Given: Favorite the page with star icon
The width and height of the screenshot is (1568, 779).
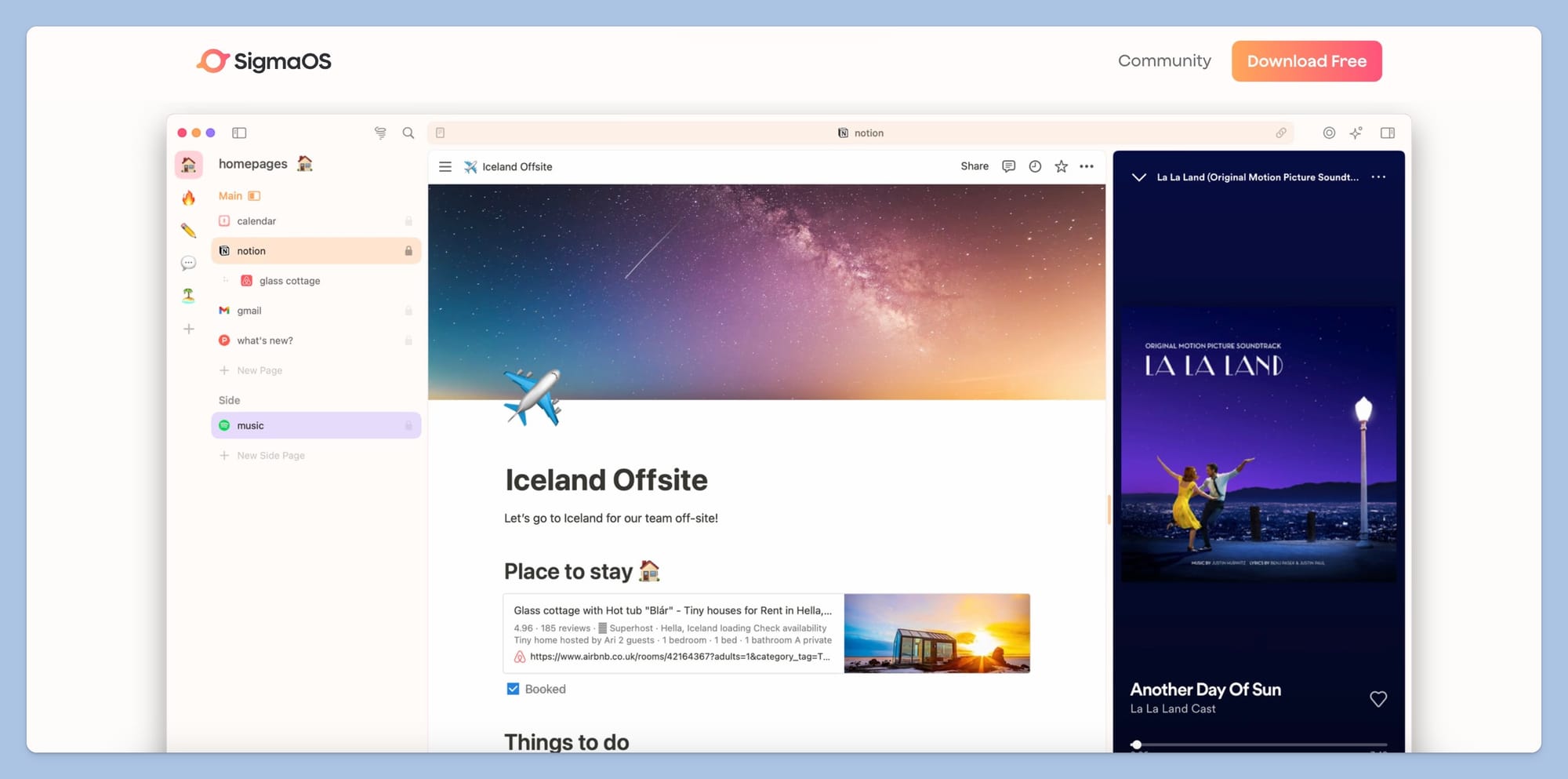Looking at the screenshot, I should 1061,166.
